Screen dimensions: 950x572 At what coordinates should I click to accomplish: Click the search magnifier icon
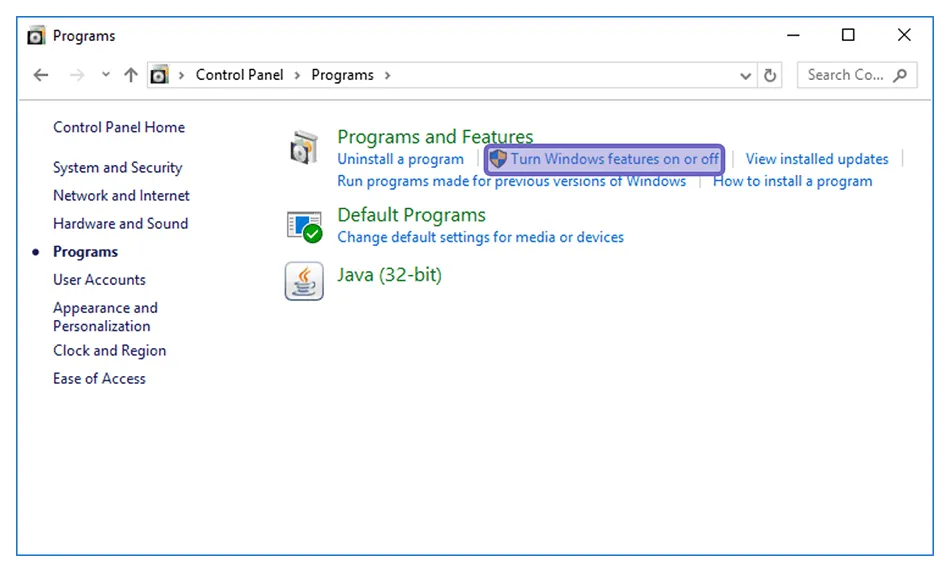click(x=900, y=75)
